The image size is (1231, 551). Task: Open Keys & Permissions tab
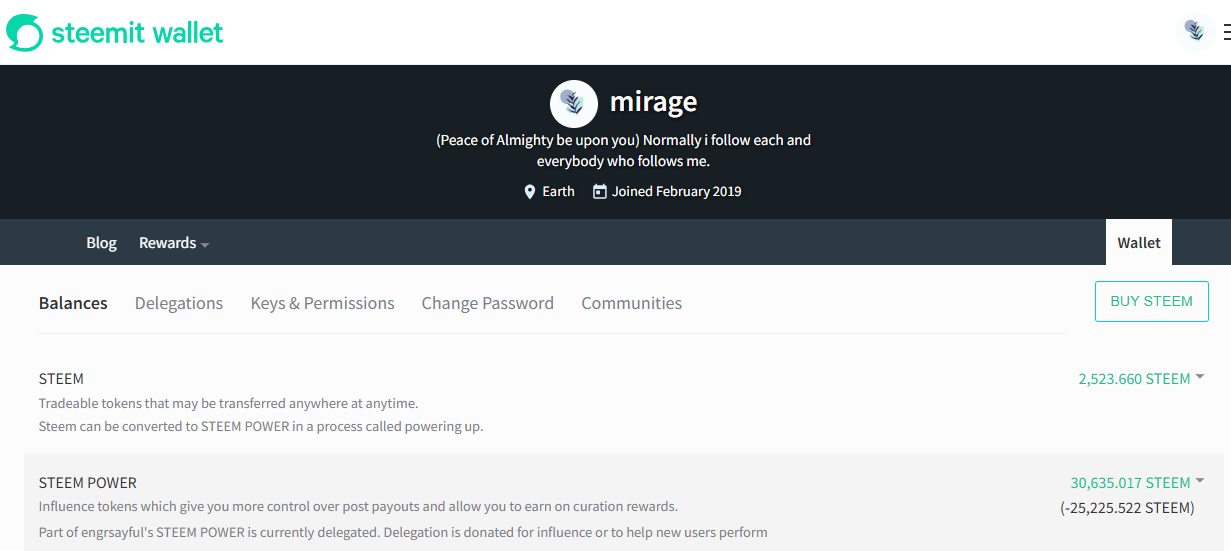(x=322, y=303)
